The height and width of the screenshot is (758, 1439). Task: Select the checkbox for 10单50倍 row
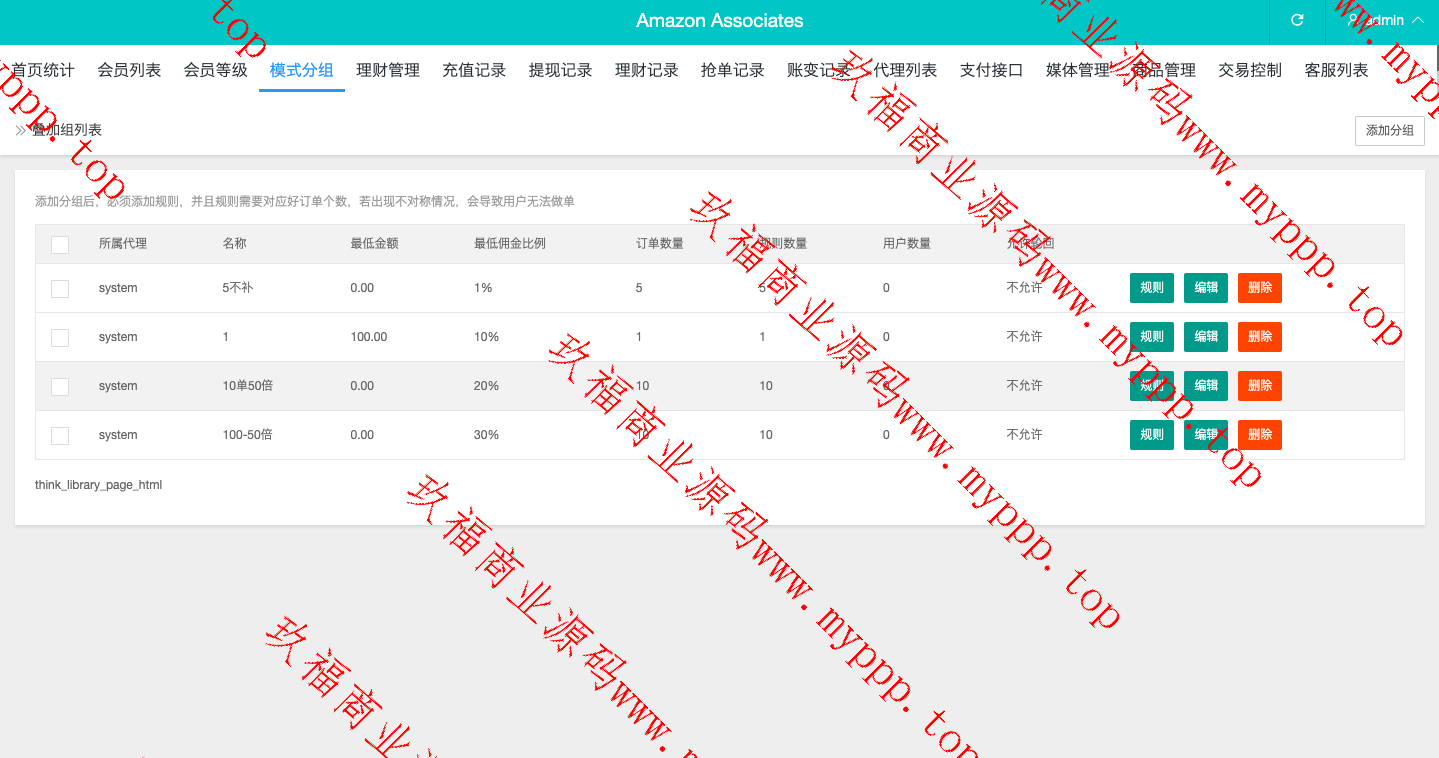[x=60, y=386]
